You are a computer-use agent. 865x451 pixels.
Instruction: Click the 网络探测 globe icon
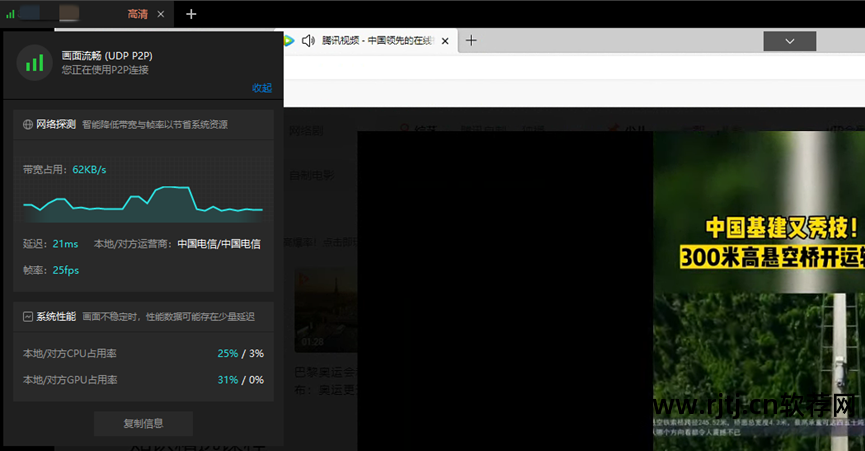coord(28,125)
